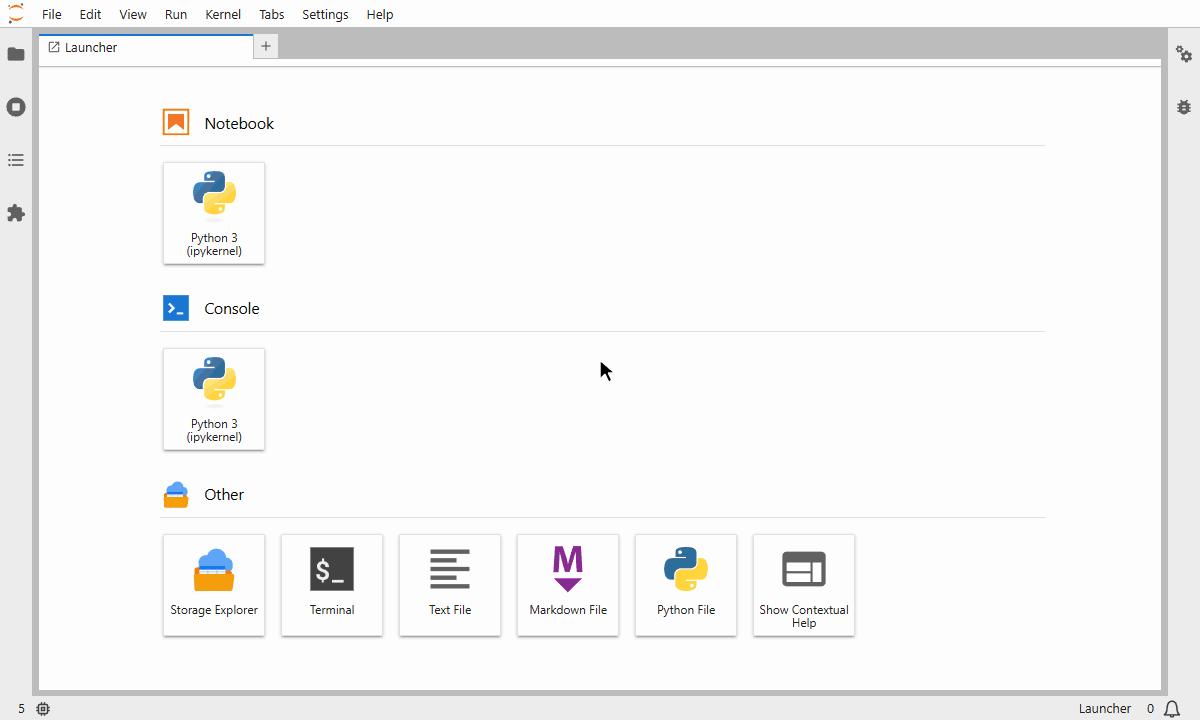
Task: Open the Settings menu
Action: [325, 14]
